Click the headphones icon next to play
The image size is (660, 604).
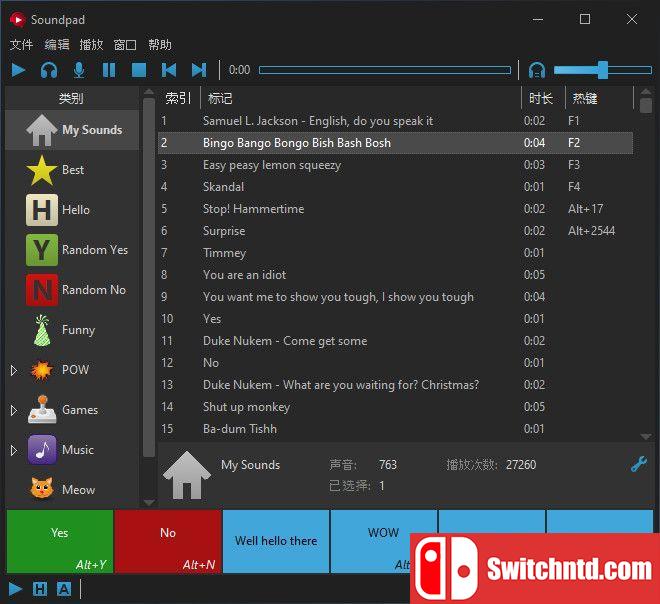point(49,70)
